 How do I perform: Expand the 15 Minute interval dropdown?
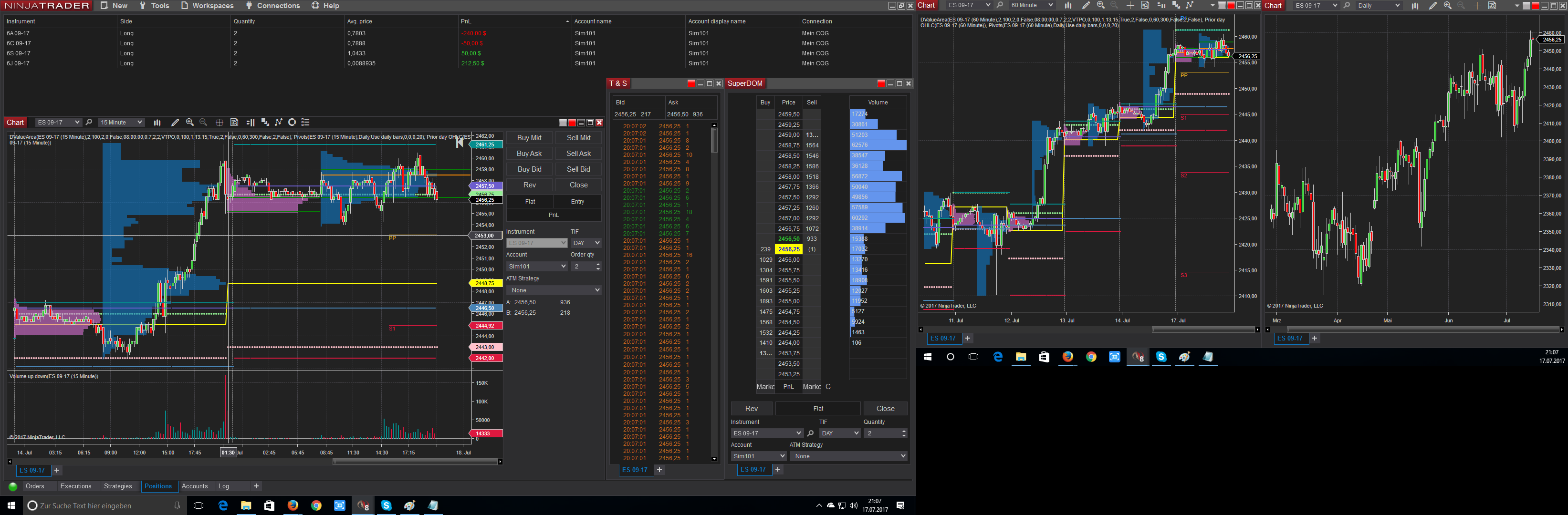click(x=121, y=122)
